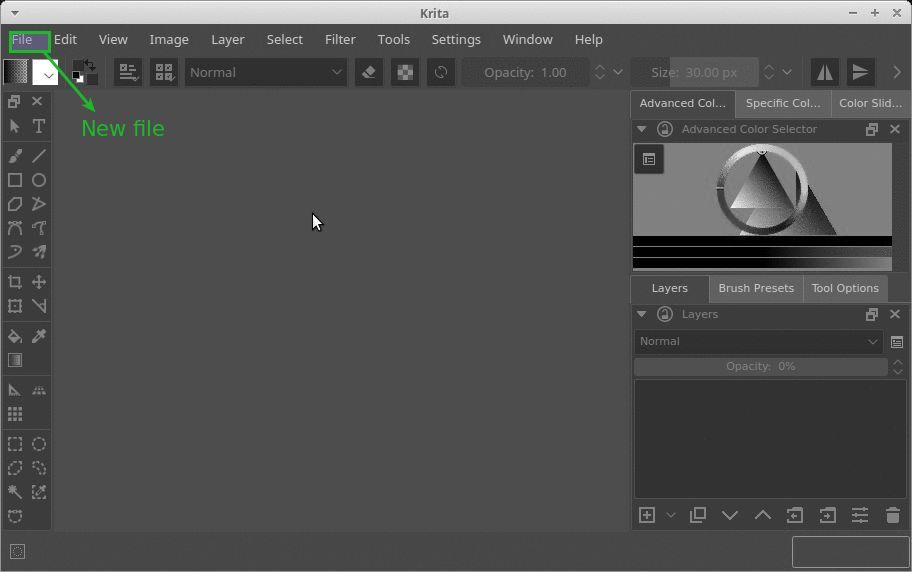This screenshot has width=912, height=572.
Task: Select the shape selection arrow tool
Action: coord(15,126)
